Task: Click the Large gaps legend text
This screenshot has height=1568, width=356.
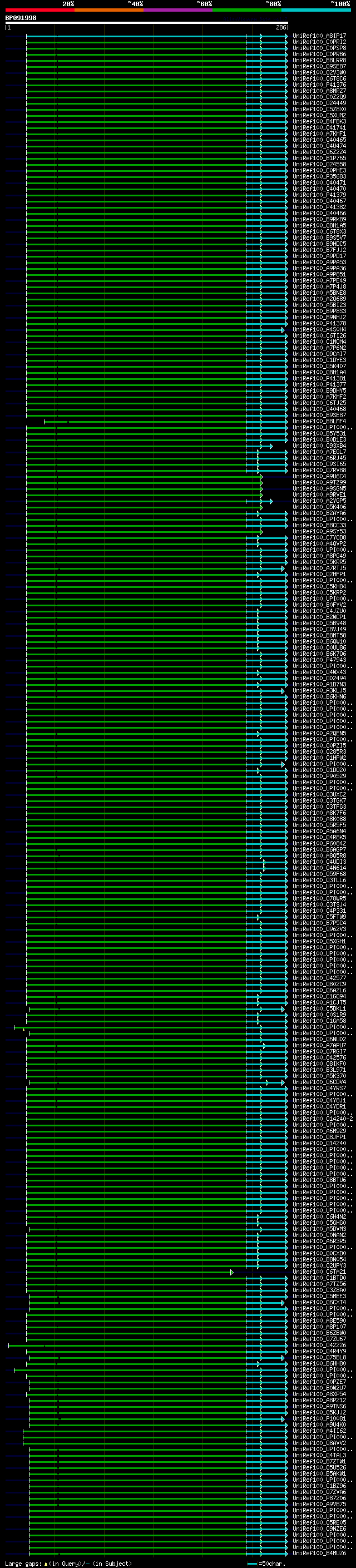Action: [68, 1563]
